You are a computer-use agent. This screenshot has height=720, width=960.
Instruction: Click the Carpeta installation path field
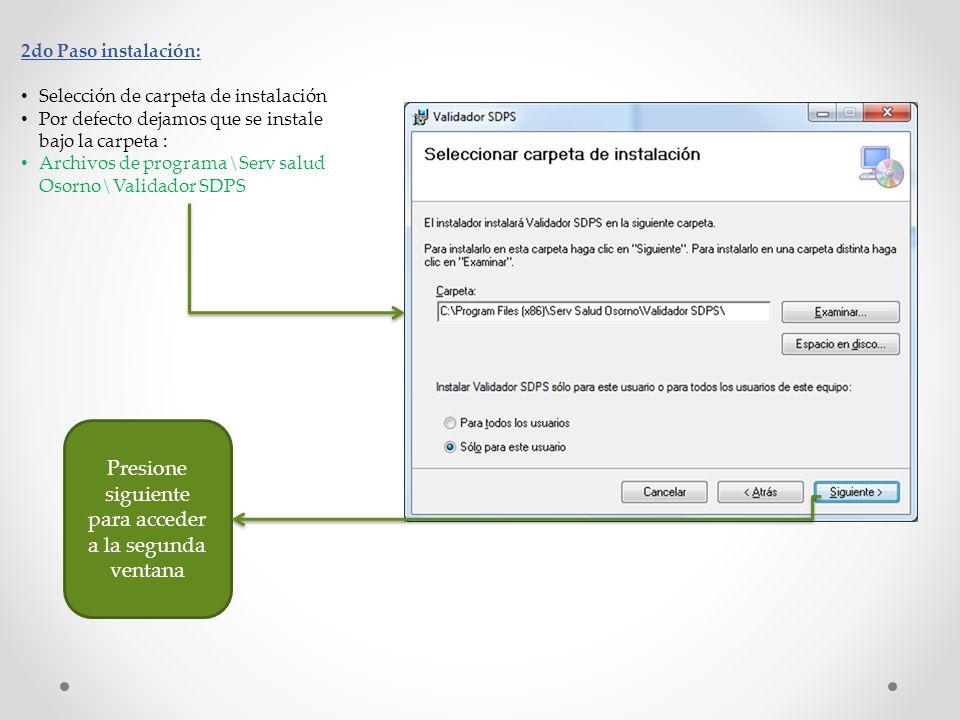click(x=604, y=311)
